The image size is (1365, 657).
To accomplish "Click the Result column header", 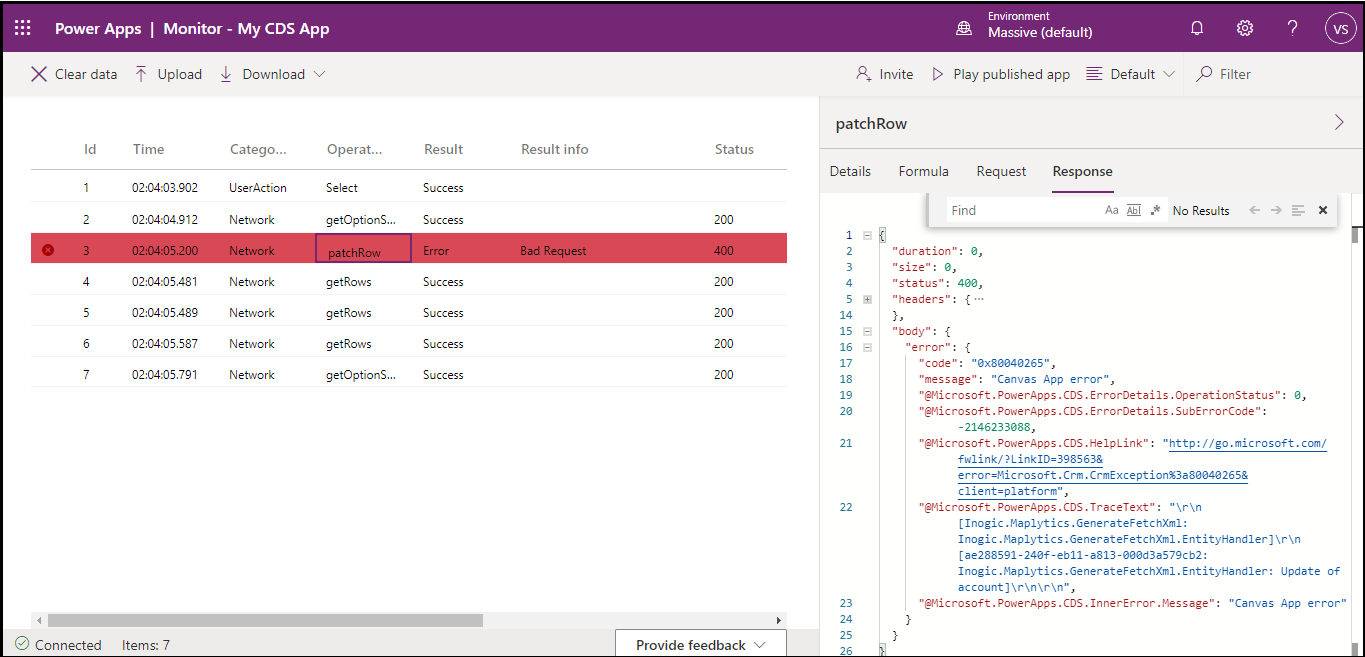I will tap(443, 149).
